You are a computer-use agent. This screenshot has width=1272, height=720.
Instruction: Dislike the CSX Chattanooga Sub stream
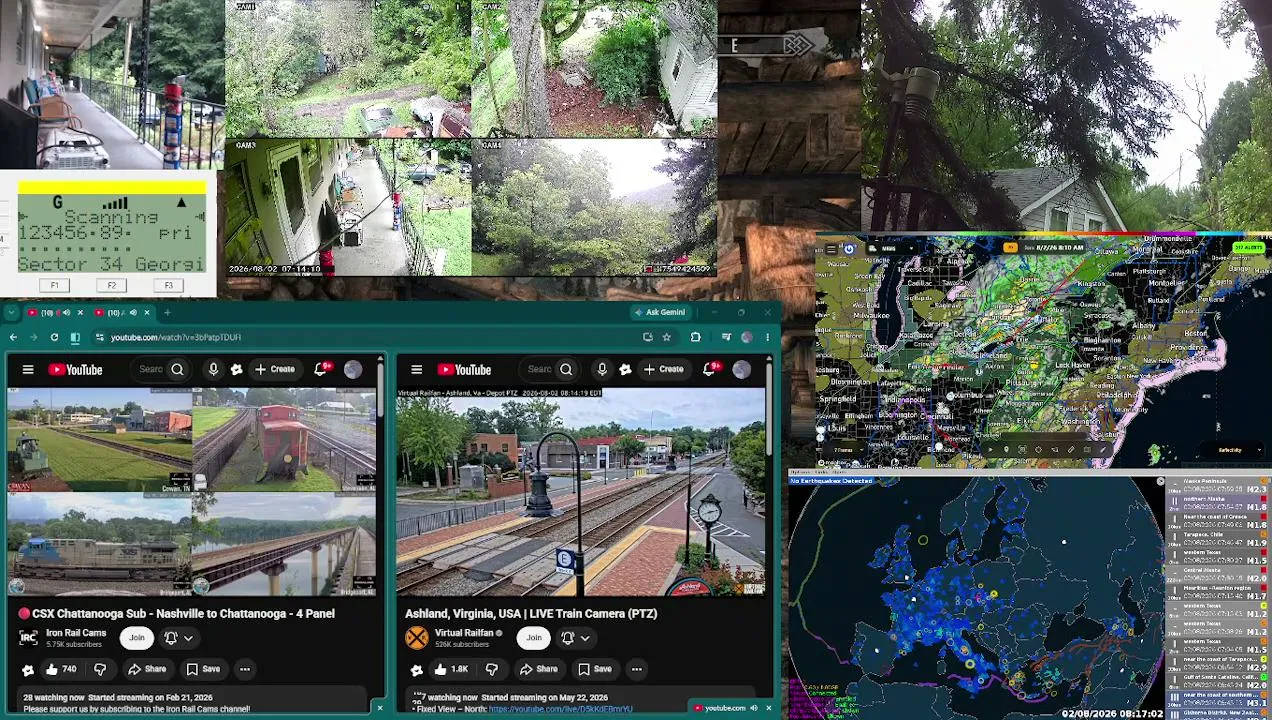100,669
